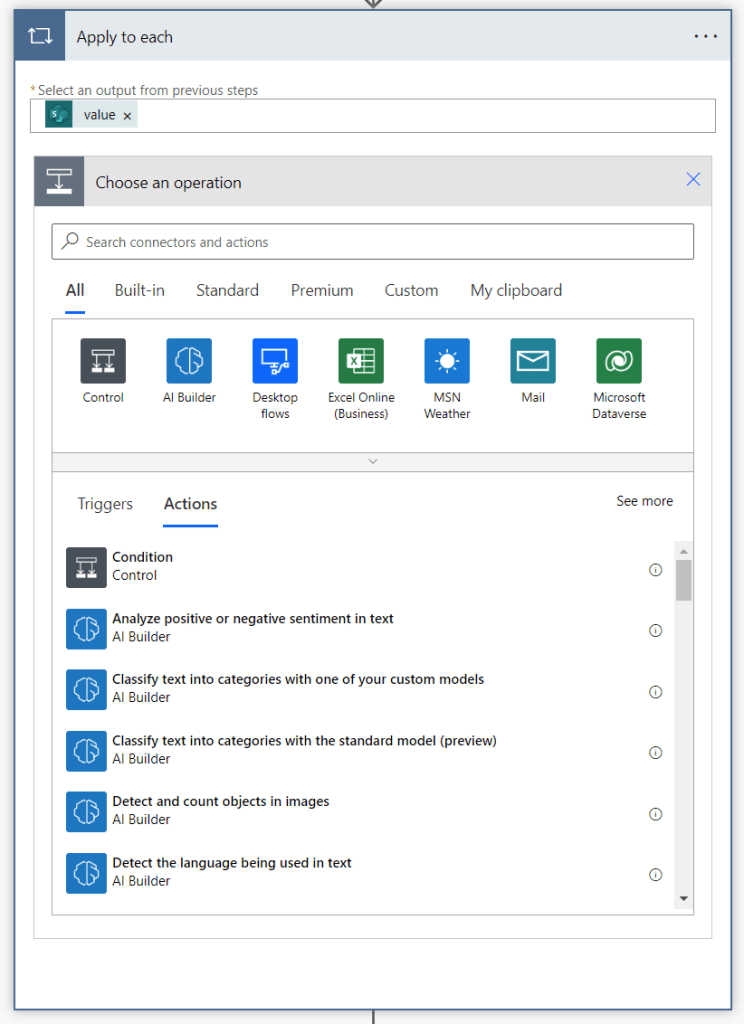744x1024 pixels.
Task: Open the Custom tab
Action: pyautogui.click(x=411, y=291)
